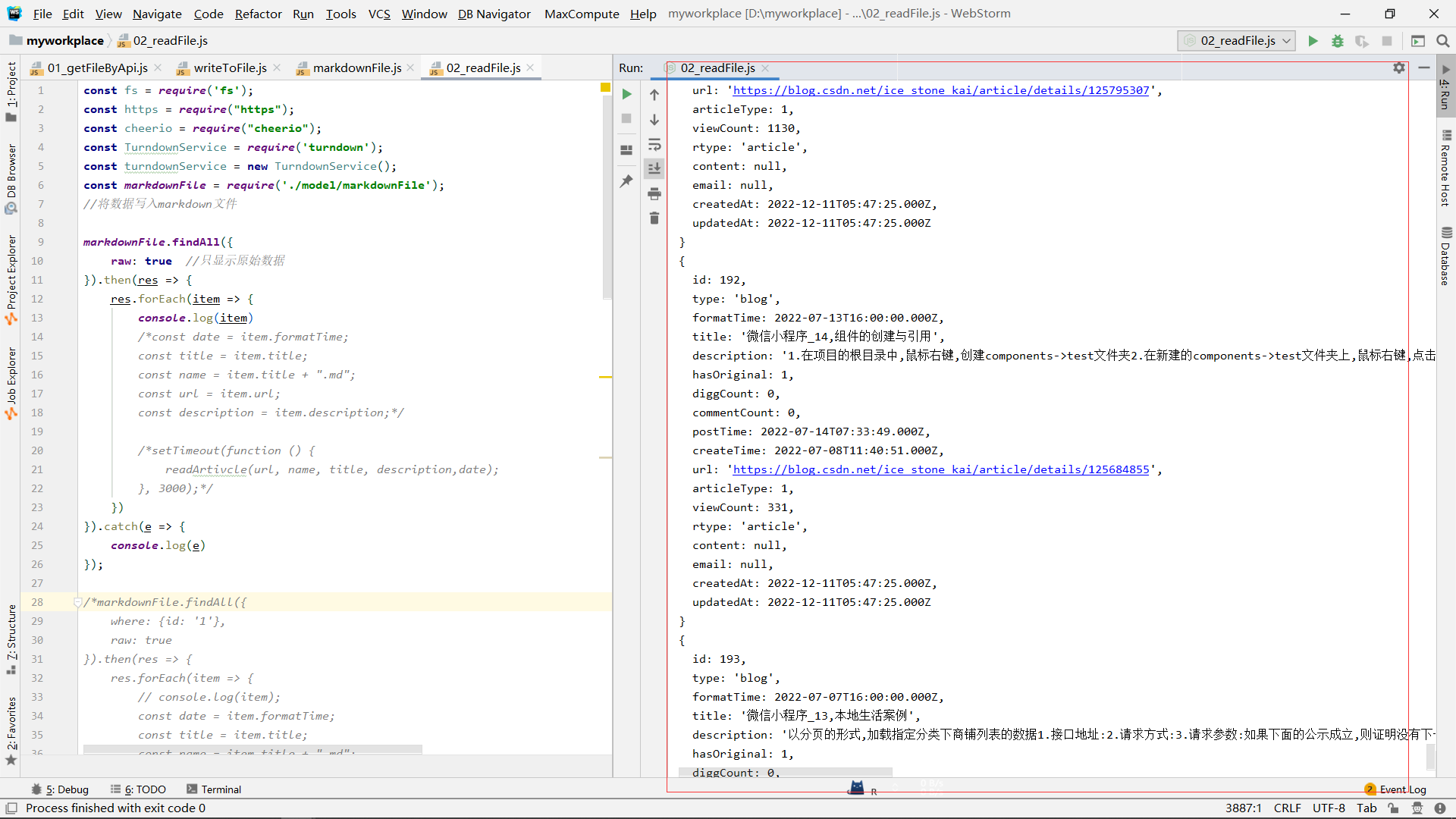Toggle tool window buttons at the status bar corner
Screen dimensions: 1456x819
point(11,808)
